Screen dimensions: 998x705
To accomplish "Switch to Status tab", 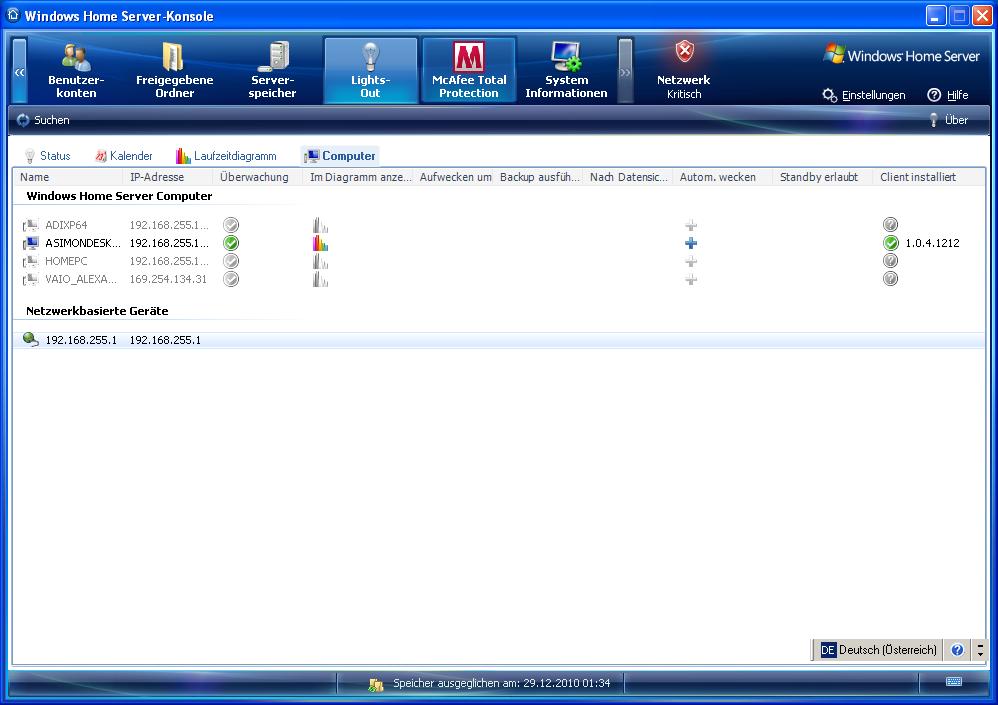I will pos(47,156).
